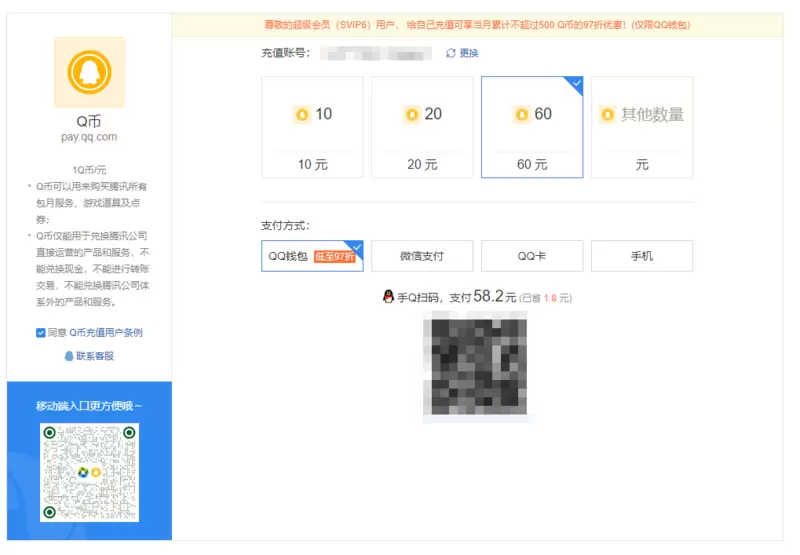
Task: Click the 支付 58.2 元 amount text
Action: click(x=483, y=297)
